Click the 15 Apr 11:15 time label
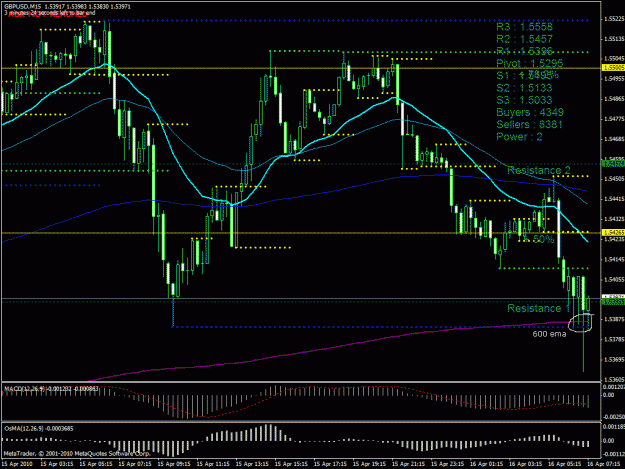Screen dimensions: 625x469 (213, 464)
